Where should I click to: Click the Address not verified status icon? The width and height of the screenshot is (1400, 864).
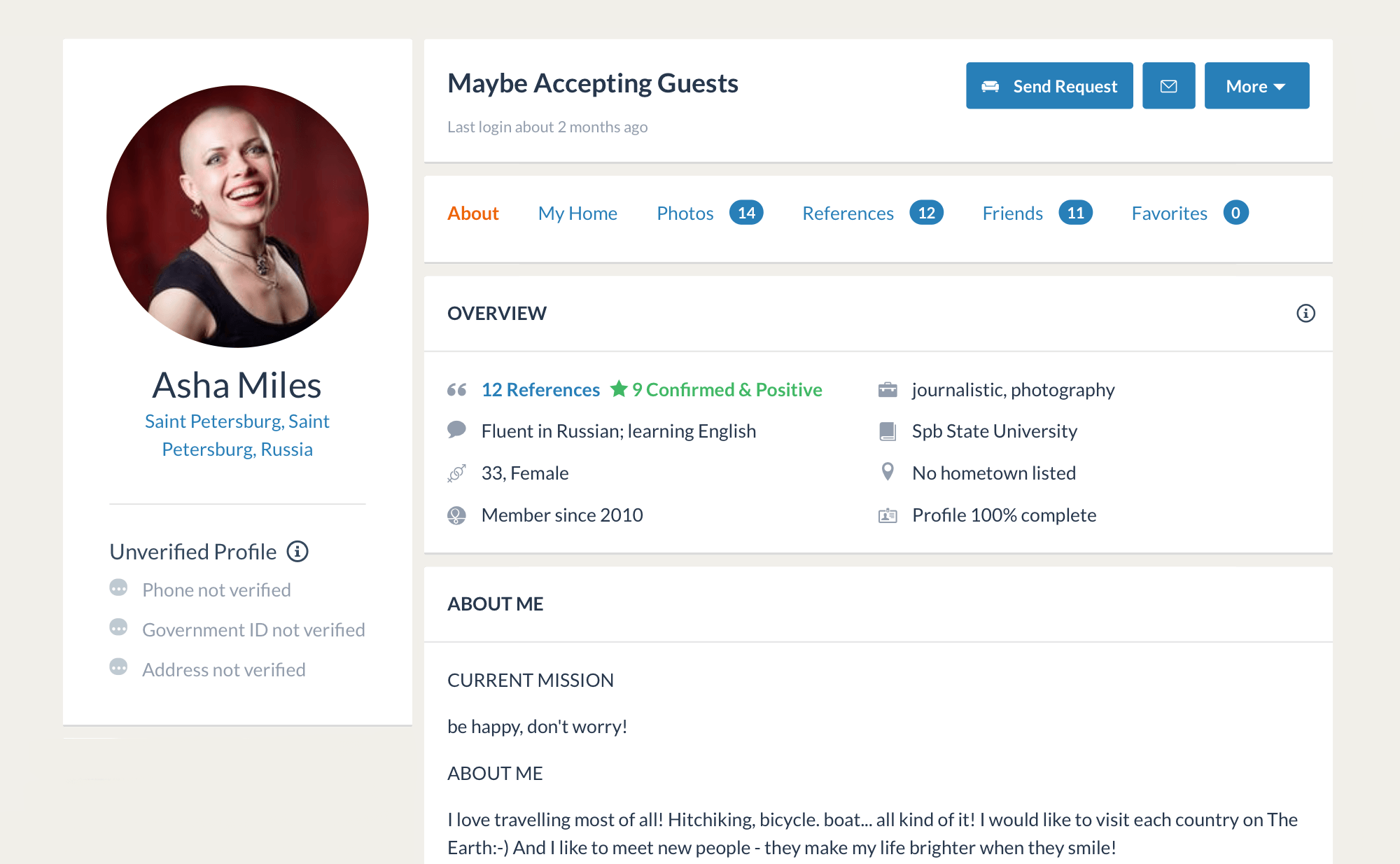pos(118,668)
